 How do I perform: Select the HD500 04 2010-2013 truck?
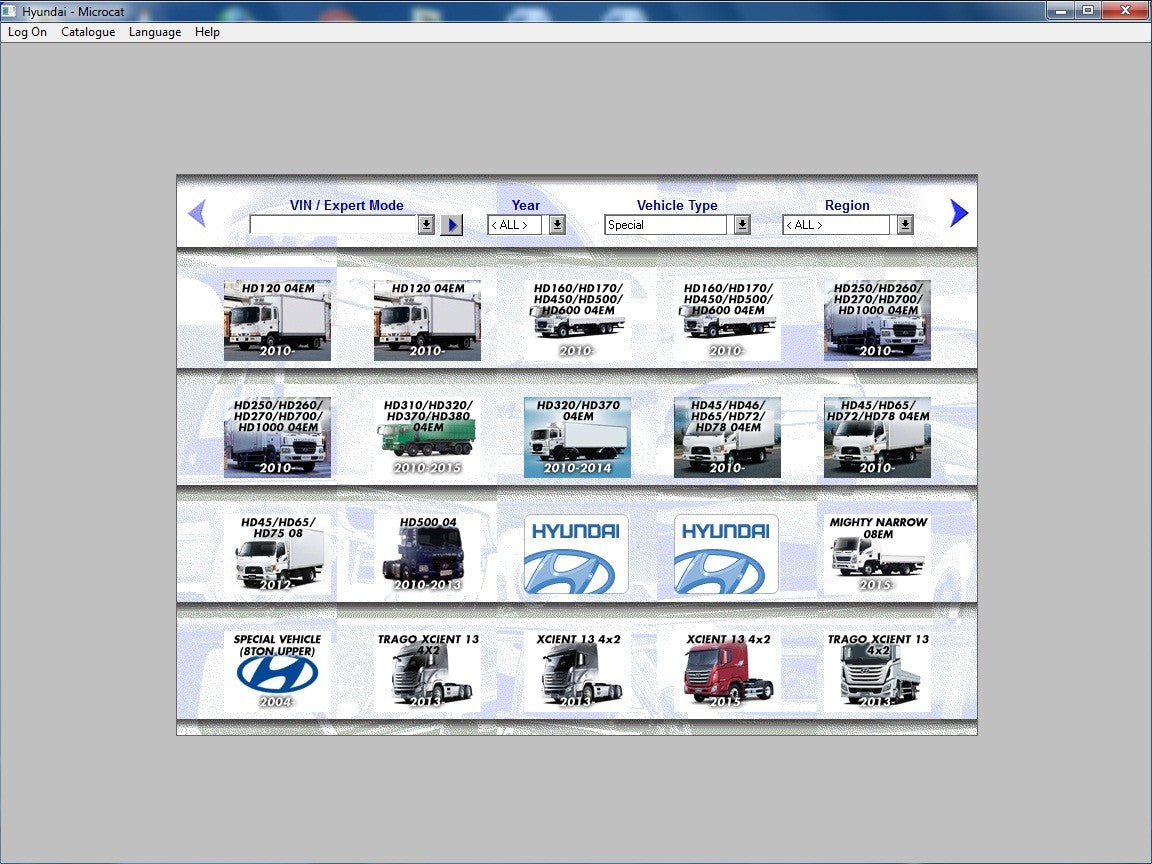[x=427, y=554]
